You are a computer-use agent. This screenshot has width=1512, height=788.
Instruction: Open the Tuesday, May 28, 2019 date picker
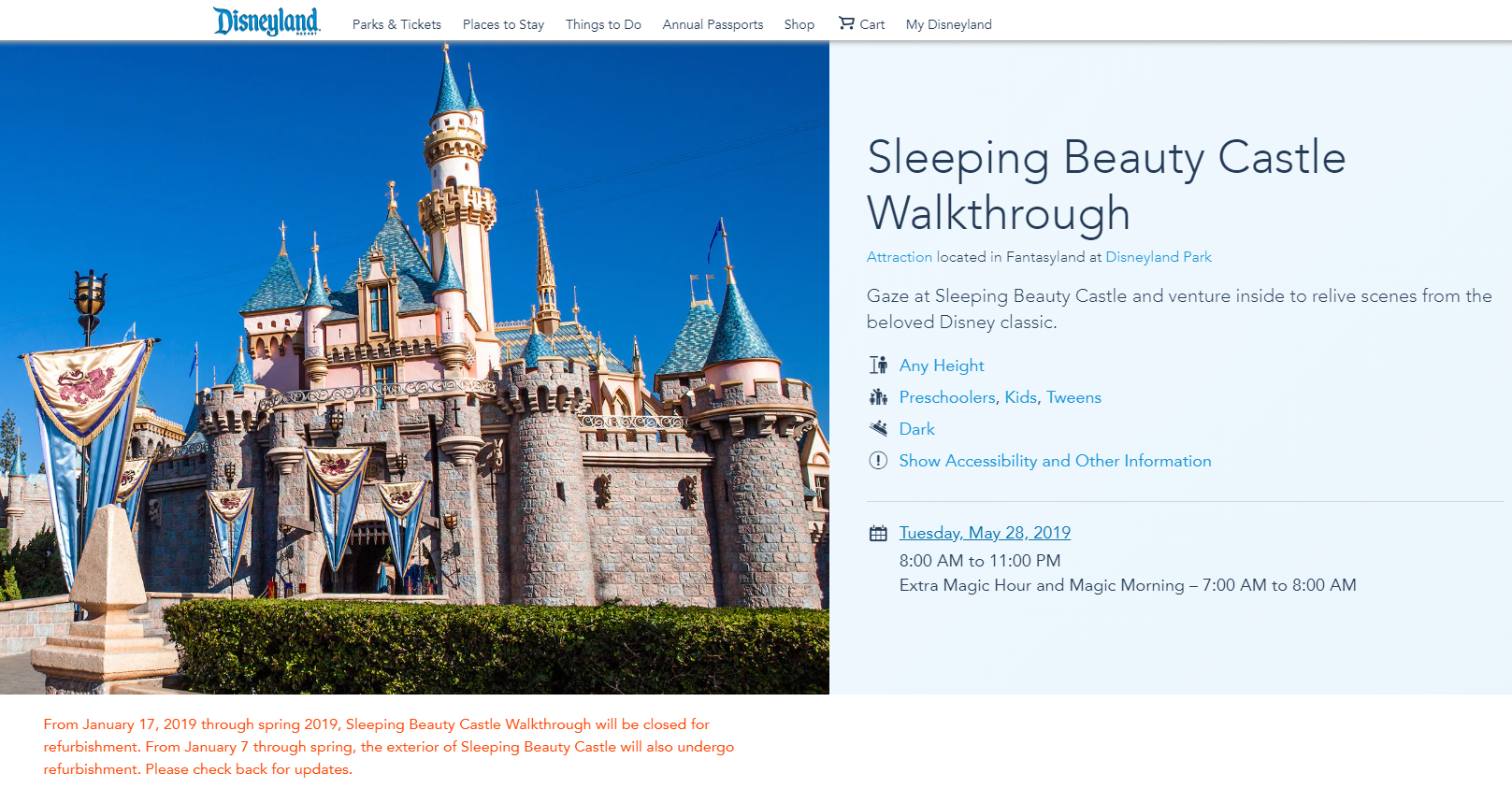coord(985,533)
